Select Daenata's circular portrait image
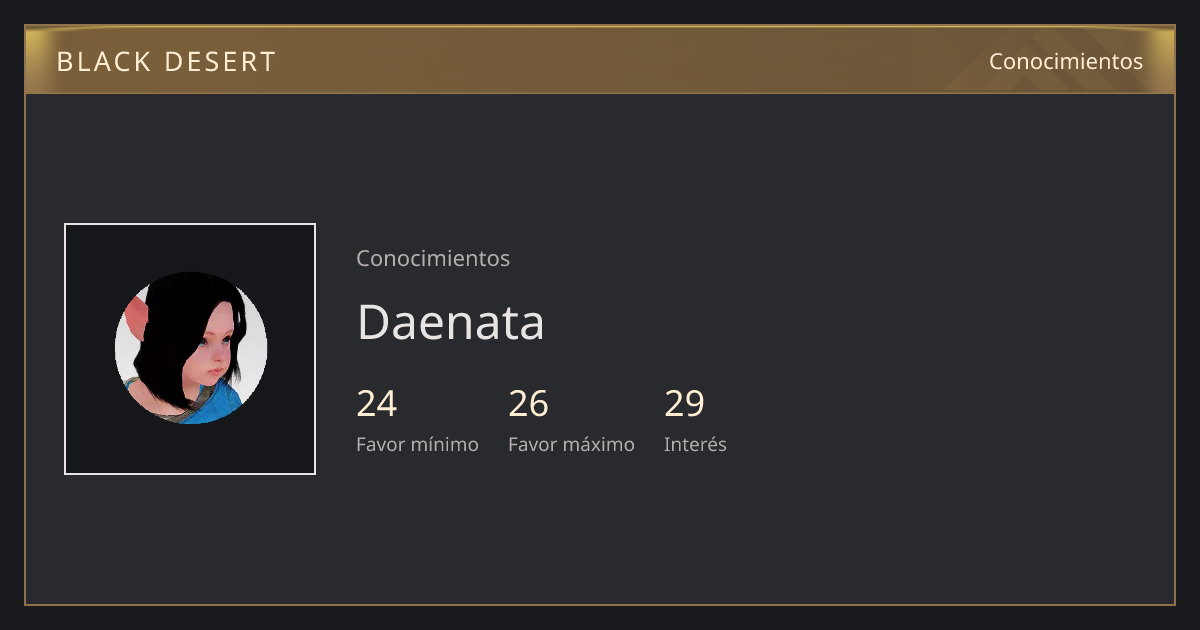 tap(191, 348)
